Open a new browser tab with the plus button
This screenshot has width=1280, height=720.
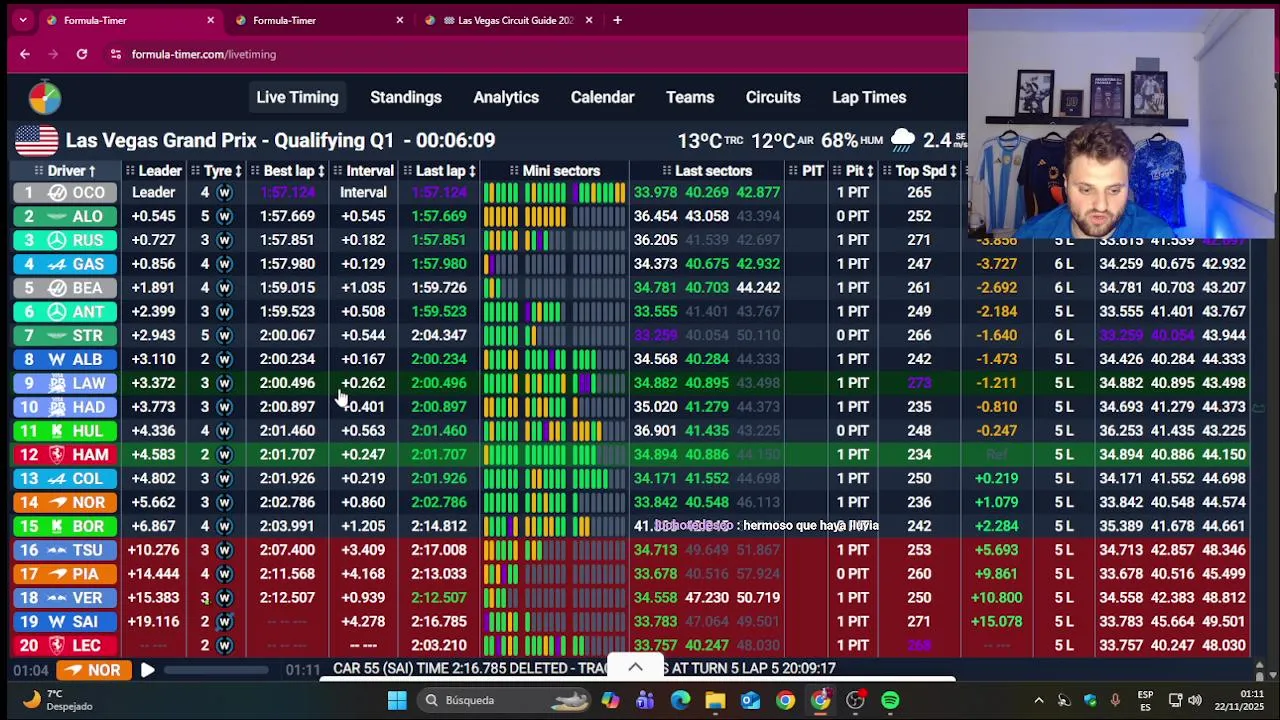click(x=617, y=20)
